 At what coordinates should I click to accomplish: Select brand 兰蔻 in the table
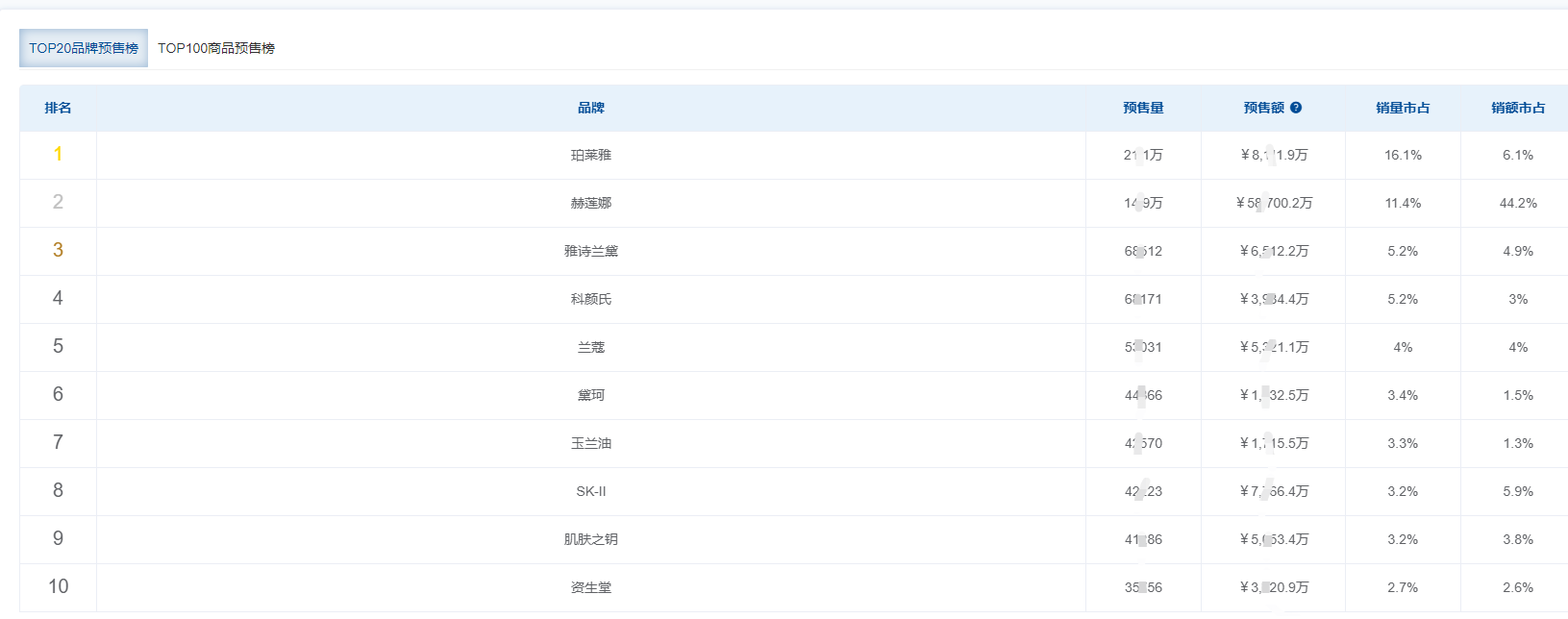[x=591, y=347]
